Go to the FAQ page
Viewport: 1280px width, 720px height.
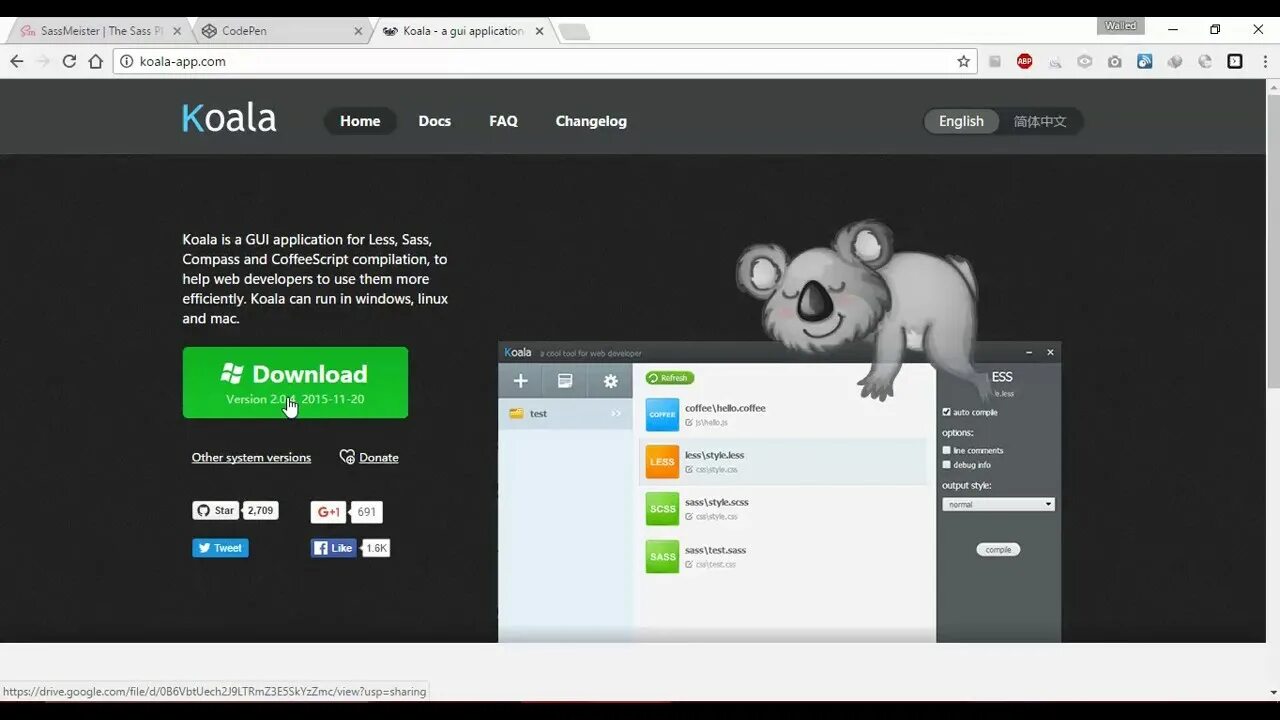(x=503, y=121)
